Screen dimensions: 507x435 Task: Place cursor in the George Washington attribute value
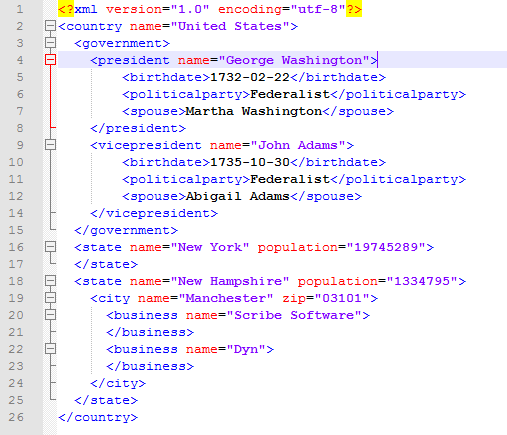click(x=294, y=60)
